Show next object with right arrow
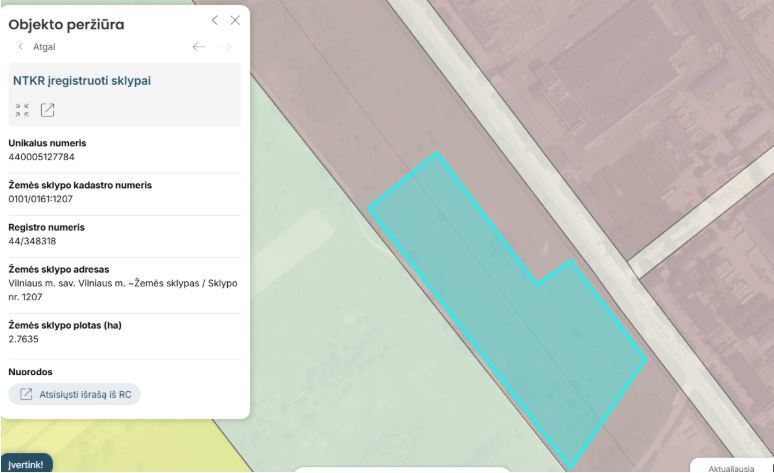This screenshot has width=774, height=473. tap(226, 47)
